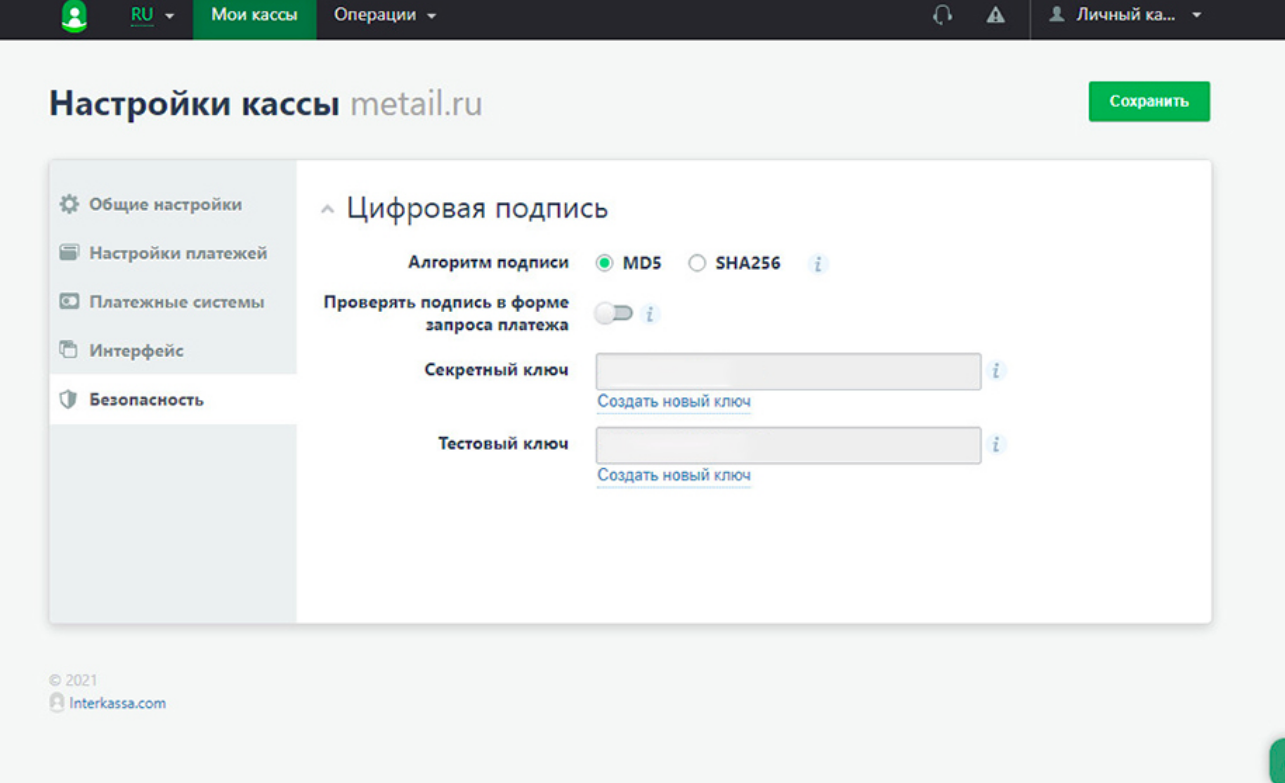This screenshot has height=783, width=1285.
Task: Click the gear icon beside Общие настройки
Action: coord(69,204)
